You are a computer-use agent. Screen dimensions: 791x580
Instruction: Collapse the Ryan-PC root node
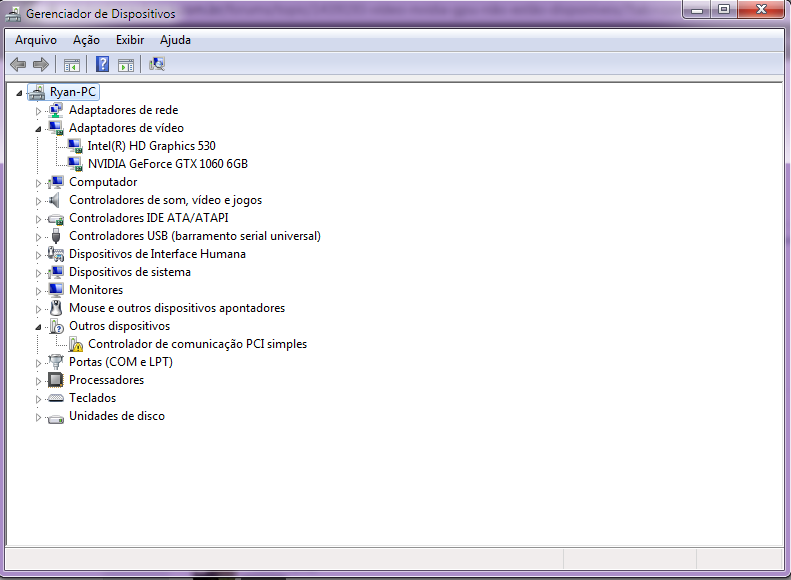click(19, 93)
